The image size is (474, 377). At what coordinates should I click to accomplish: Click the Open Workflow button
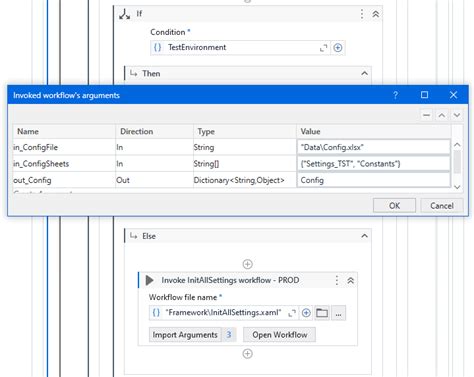(x=280, y=335)
